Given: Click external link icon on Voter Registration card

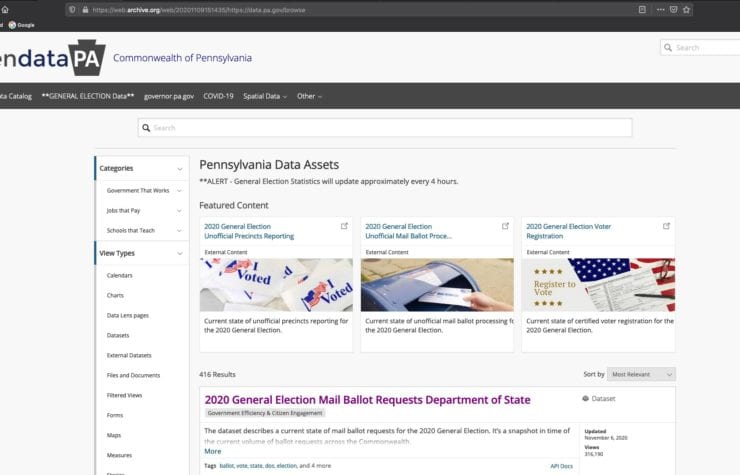Looking at the screenshot, I should tap(666, 226).
